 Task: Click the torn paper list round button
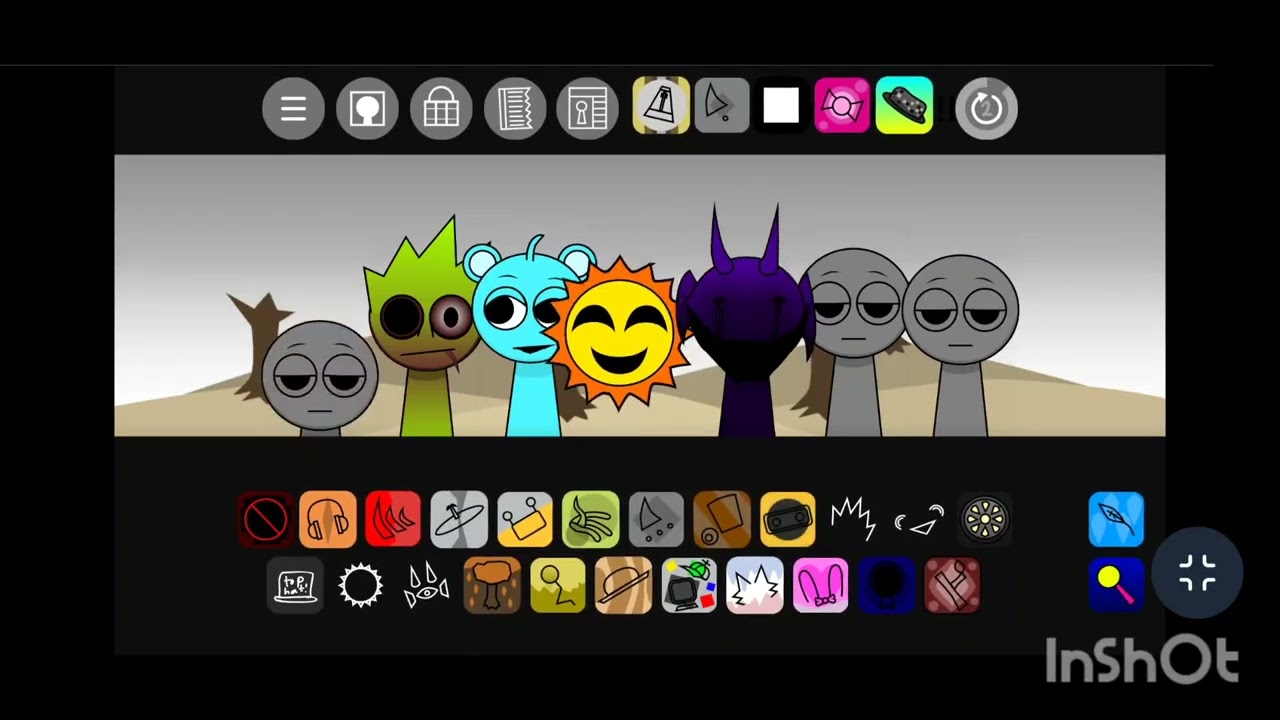click(515, 108)
